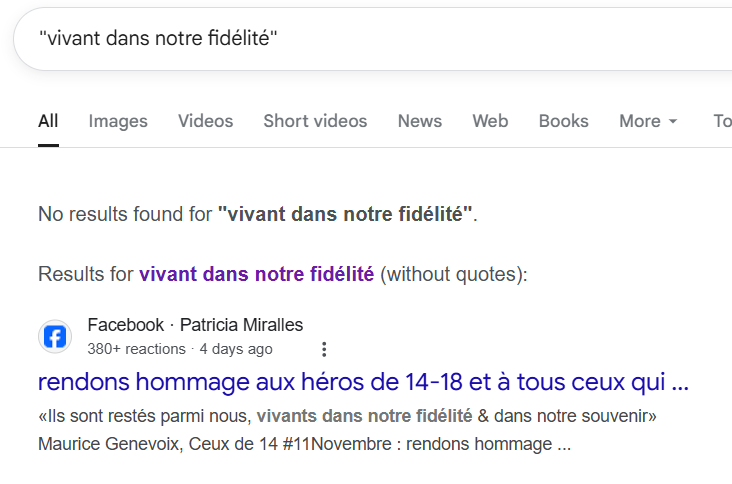This screenshot has width=732, height=484.
Task: Click the bold quoted phrase in no-results message
Action: [344, 213]
